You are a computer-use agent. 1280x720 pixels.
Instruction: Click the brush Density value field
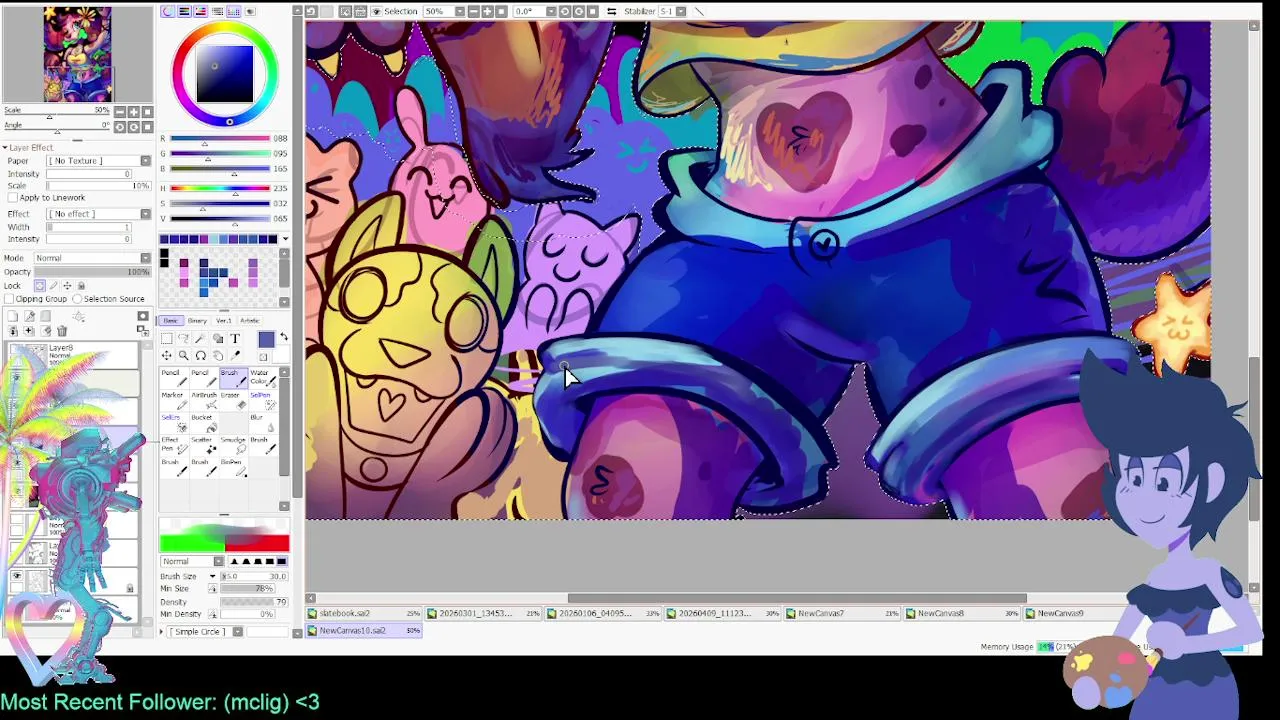[x=254, y=601]
